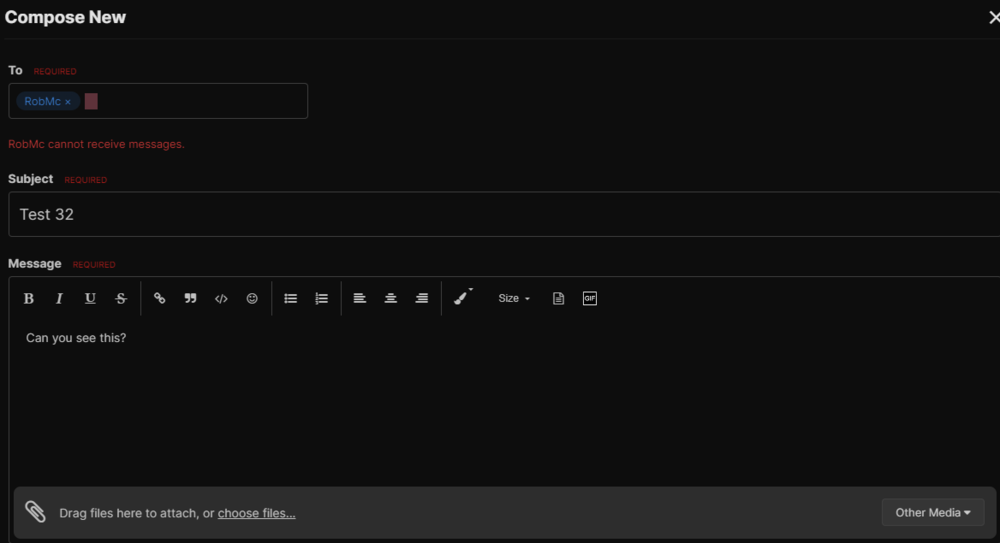
Task: Insert a bulleted list
Action: [291, 298]
